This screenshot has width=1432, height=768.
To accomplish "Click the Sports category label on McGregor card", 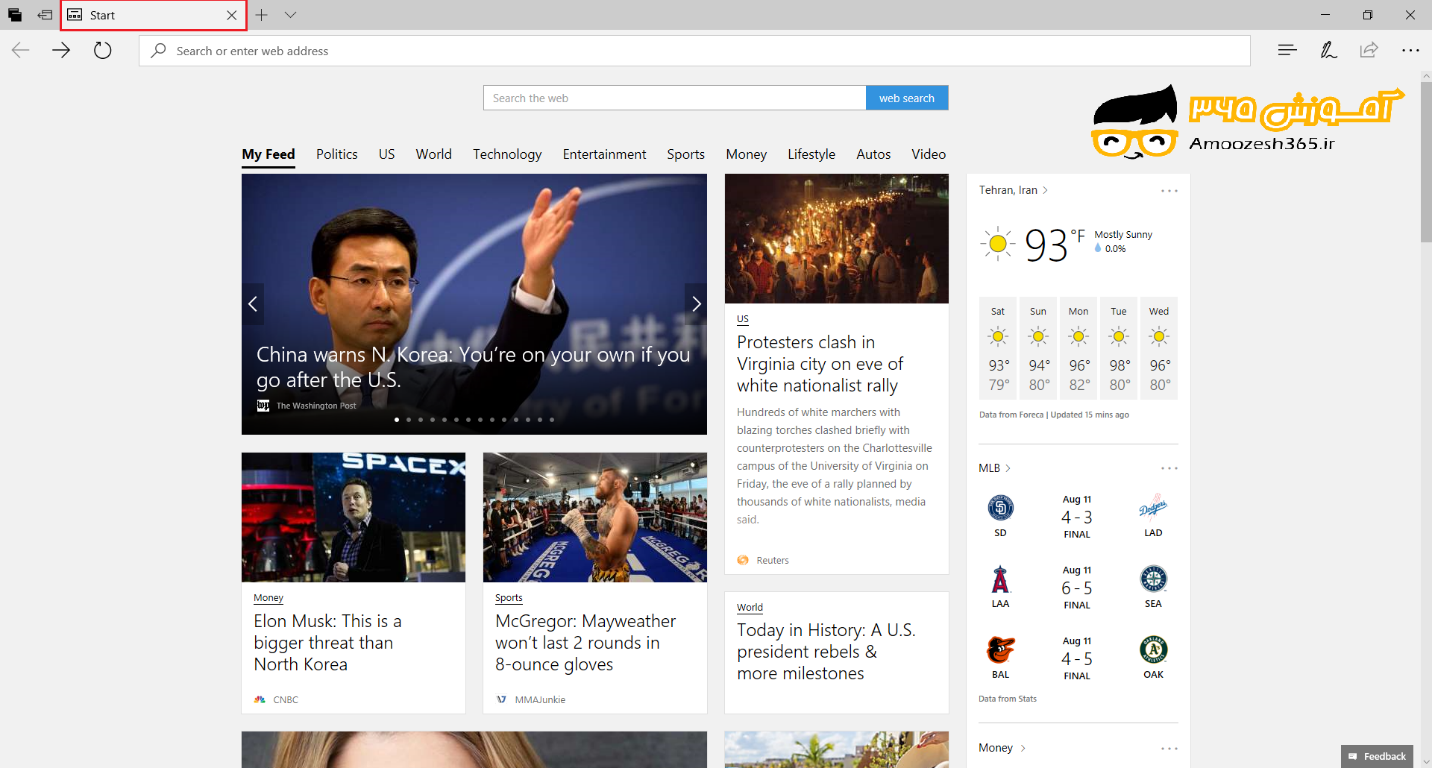I will [509, 598].
